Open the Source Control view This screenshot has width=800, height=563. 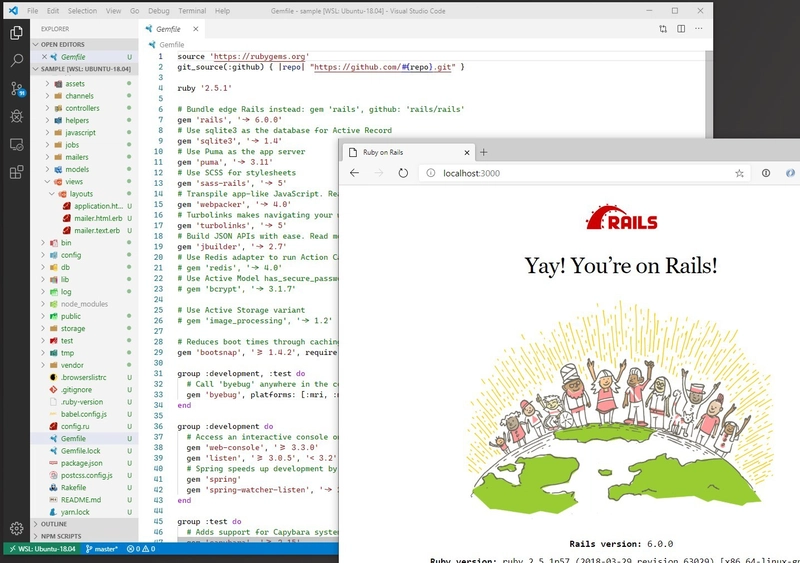16,89
